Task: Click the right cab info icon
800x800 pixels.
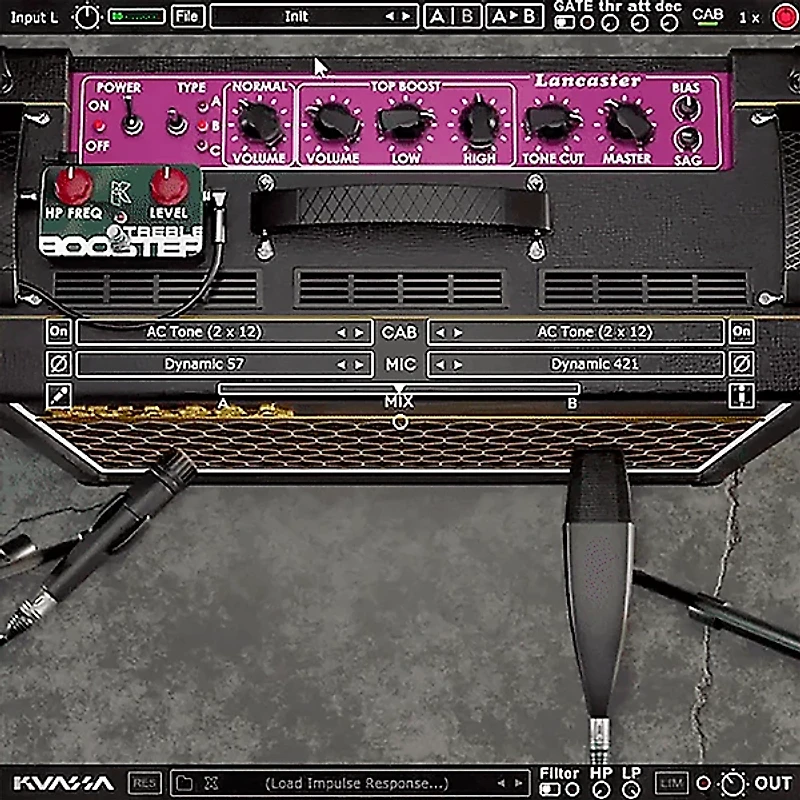Action: [741, 396]
